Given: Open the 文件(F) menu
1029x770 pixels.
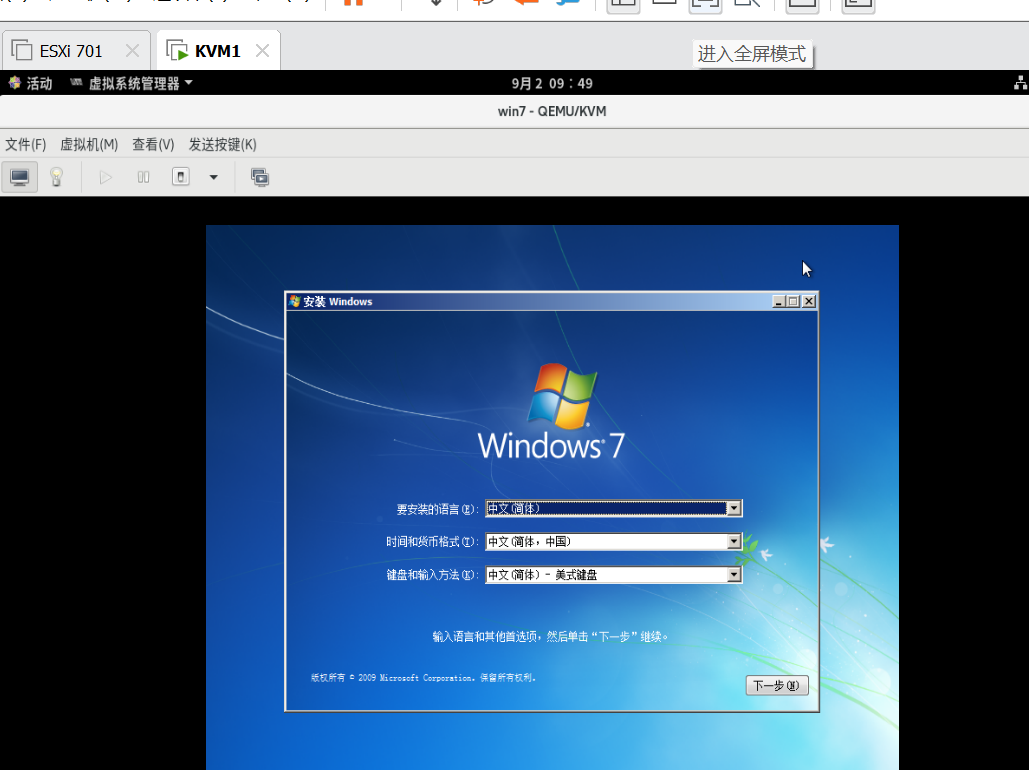Looking at the screenshot, I should (26, 144).
